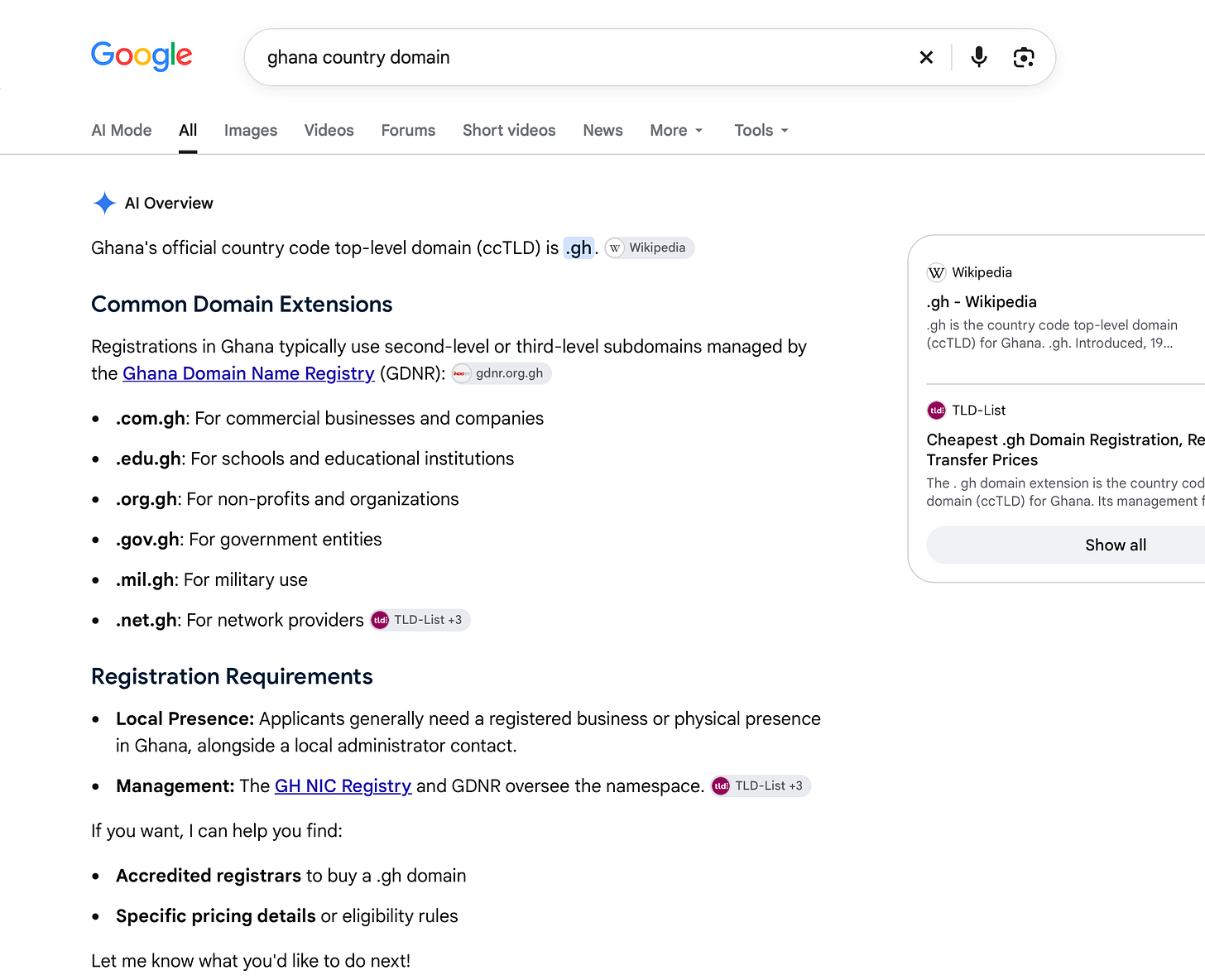Open Cheapest .gh Domain Registration result
1205x980 pixels.
tap(1065, 449)
